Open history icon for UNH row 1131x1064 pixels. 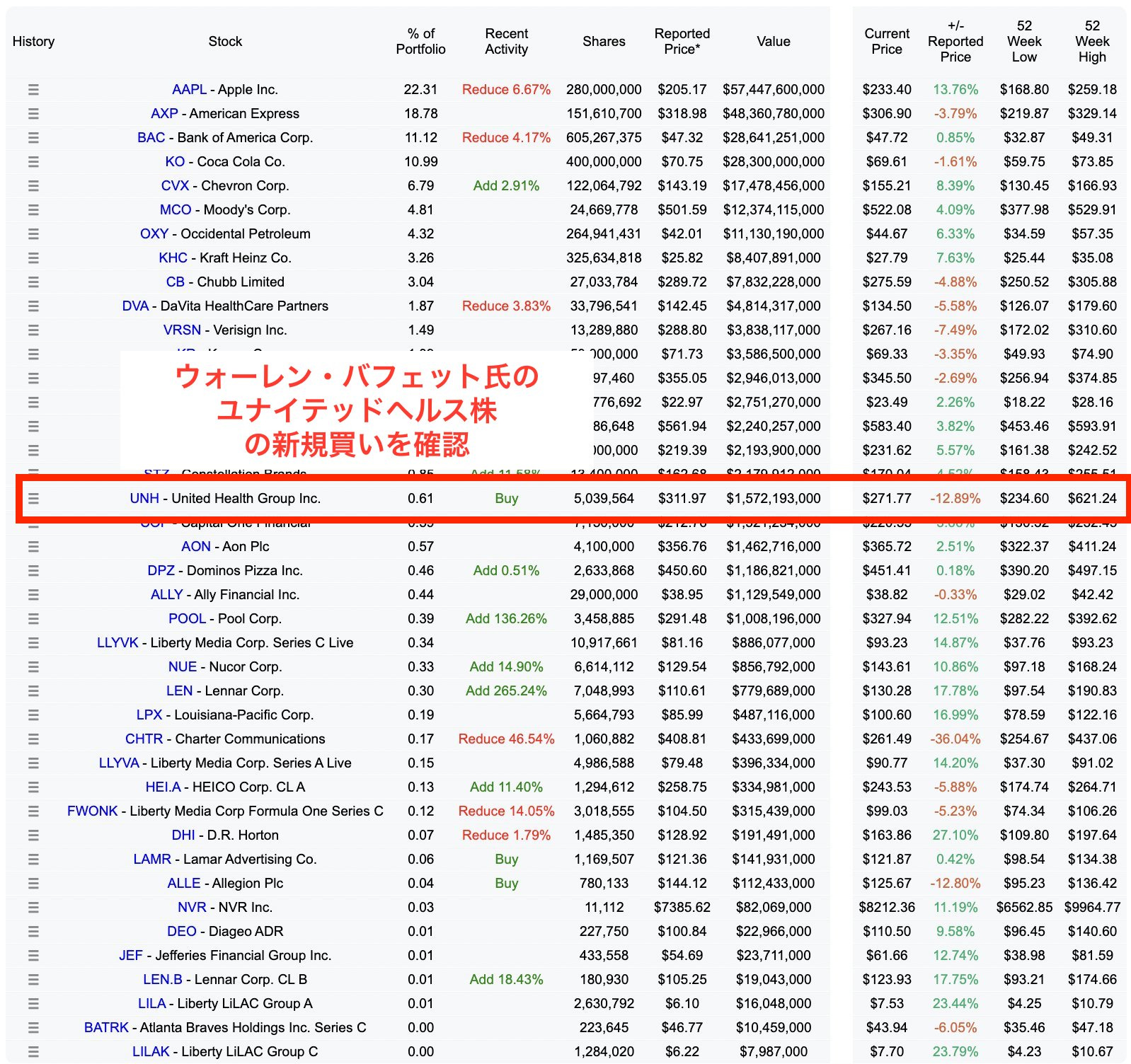pos(33,499)
